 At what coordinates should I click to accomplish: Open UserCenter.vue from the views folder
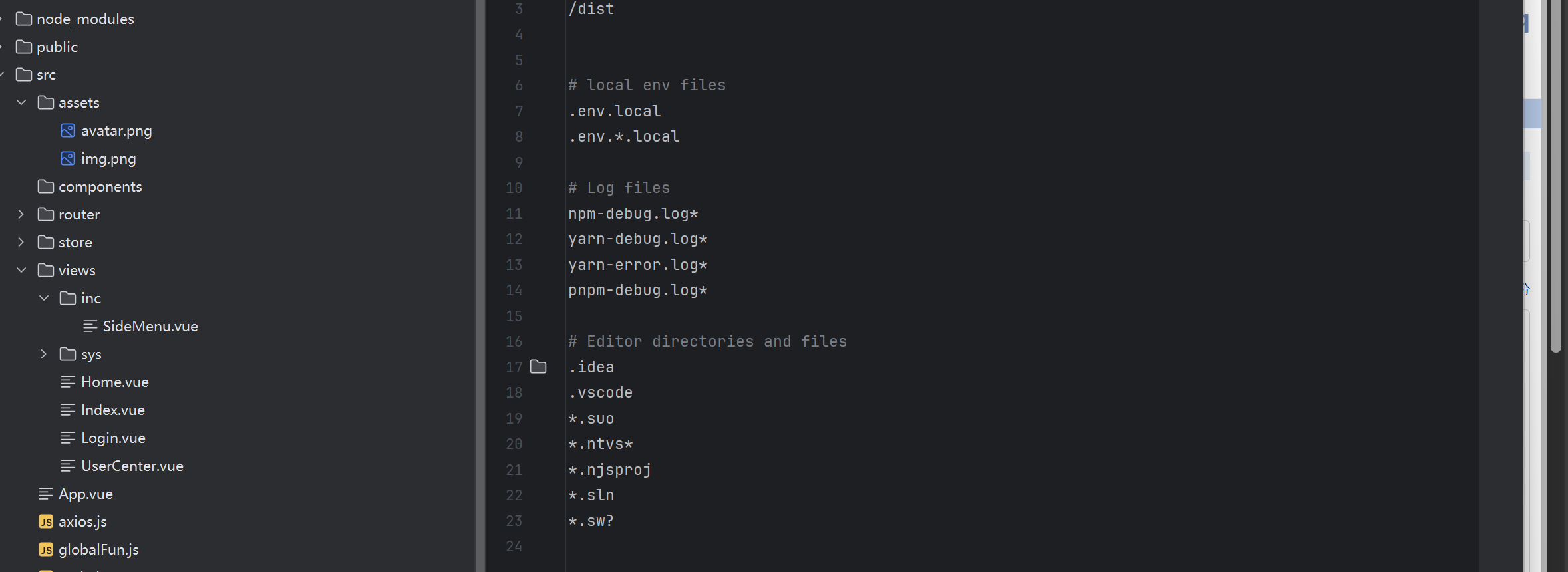[132, 466]
